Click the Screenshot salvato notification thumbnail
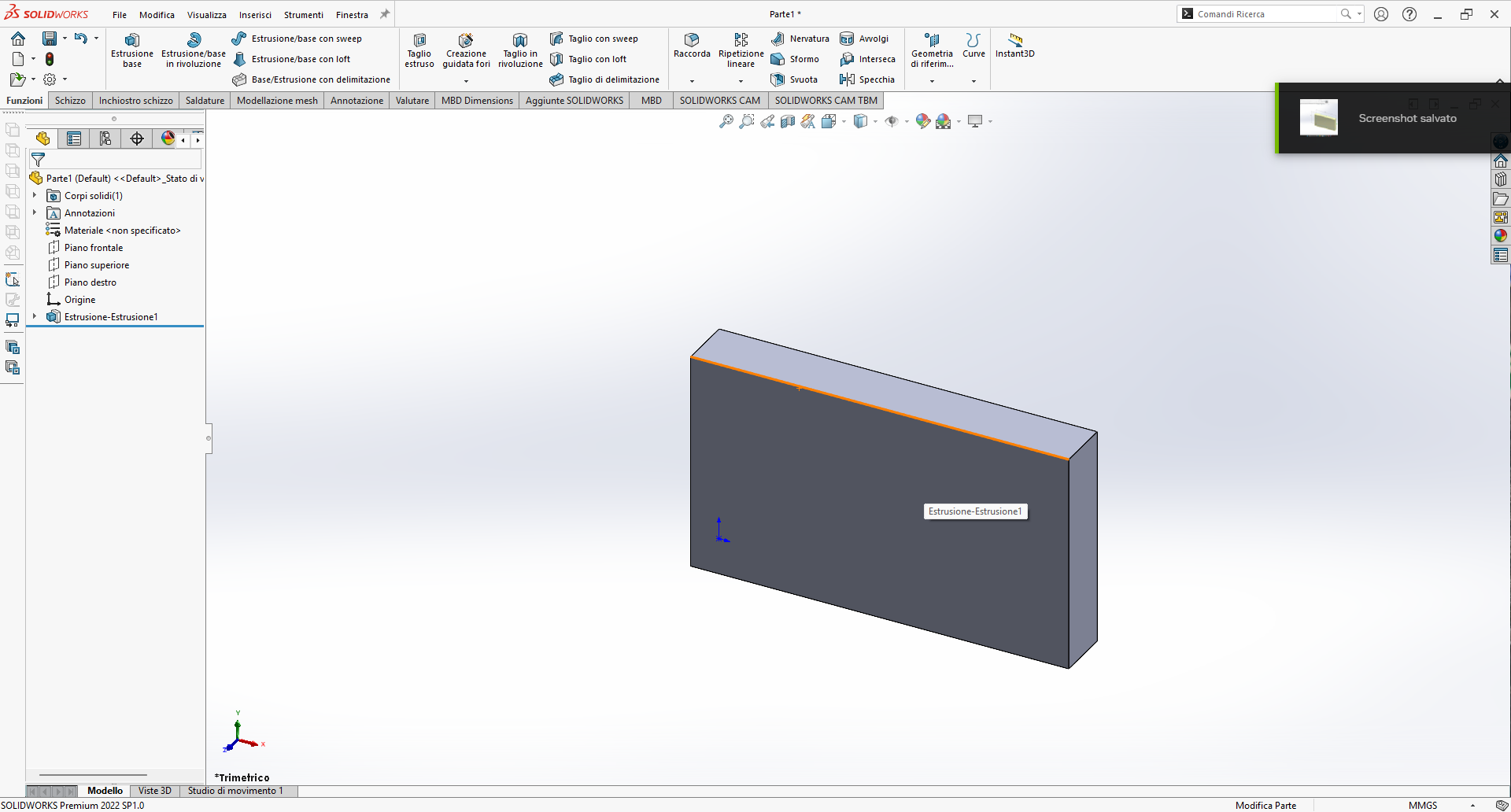Screen dimensions: 1511x812 coord(1318,118)
